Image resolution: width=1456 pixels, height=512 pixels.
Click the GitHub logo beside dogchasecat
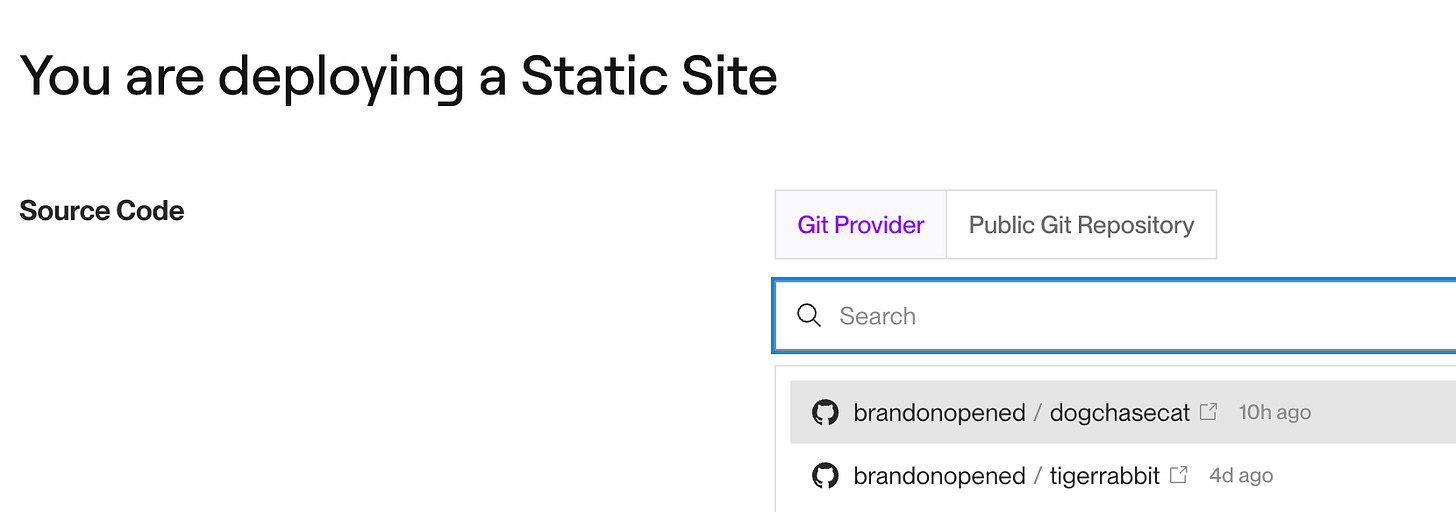825,412
